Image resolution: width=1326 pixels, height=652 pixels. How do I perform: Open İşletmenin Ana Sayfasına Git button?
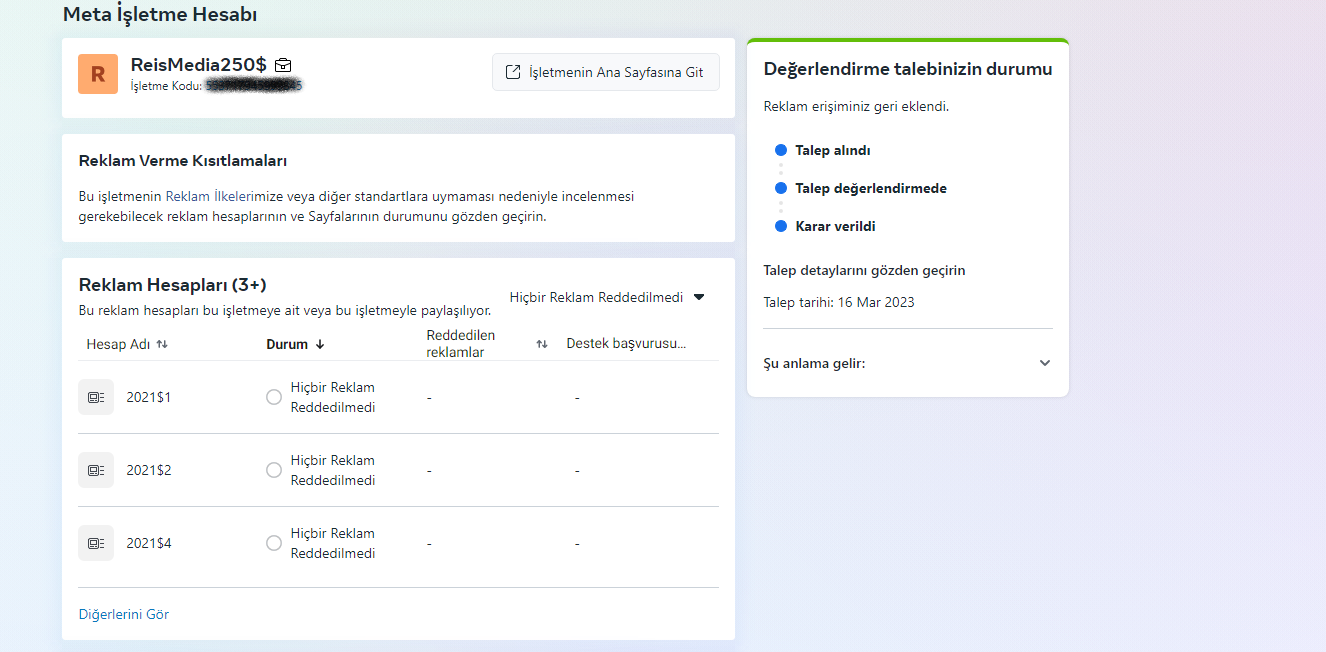coord(606,72)
